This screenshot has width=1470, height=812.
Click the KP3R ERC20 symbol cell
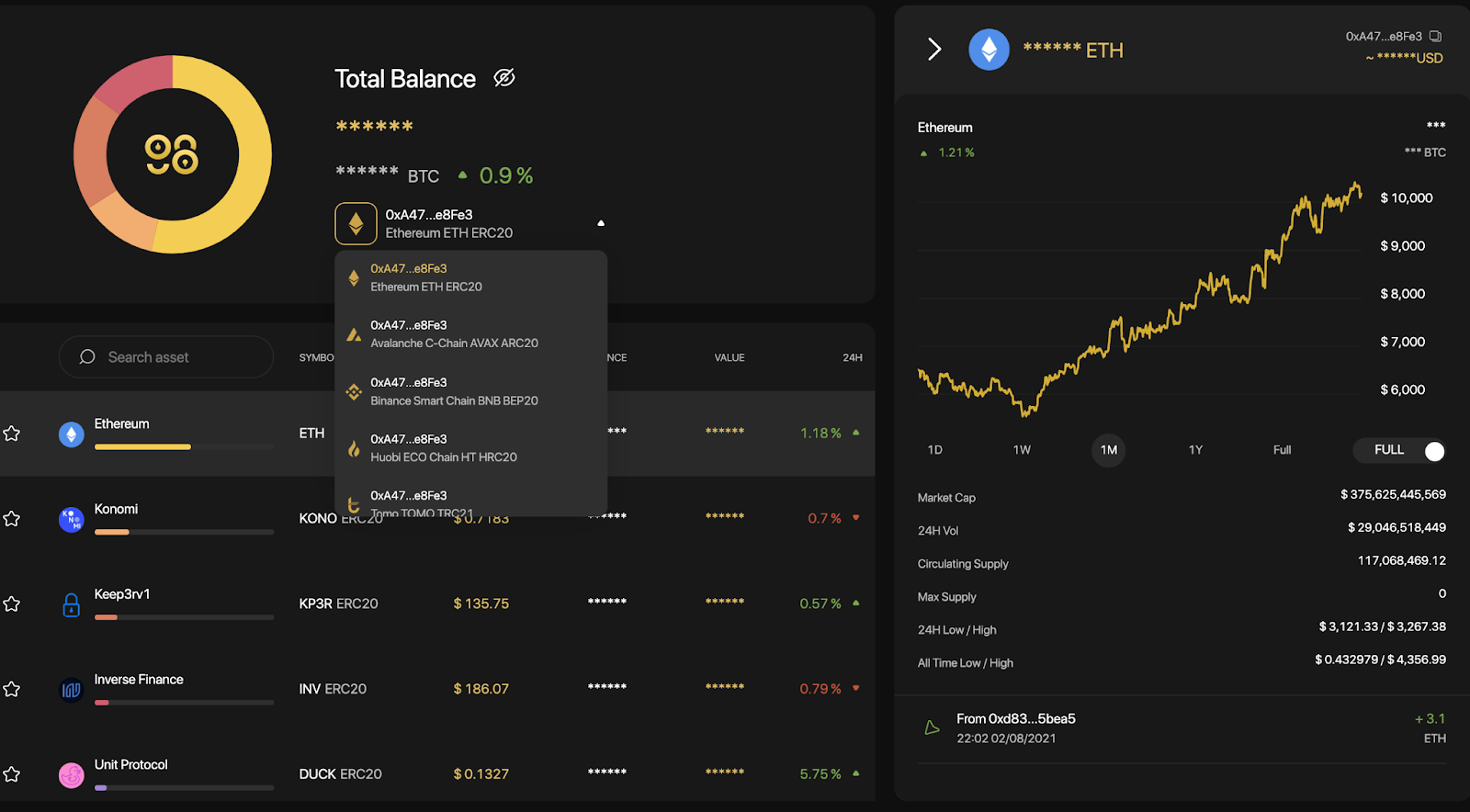338,603
